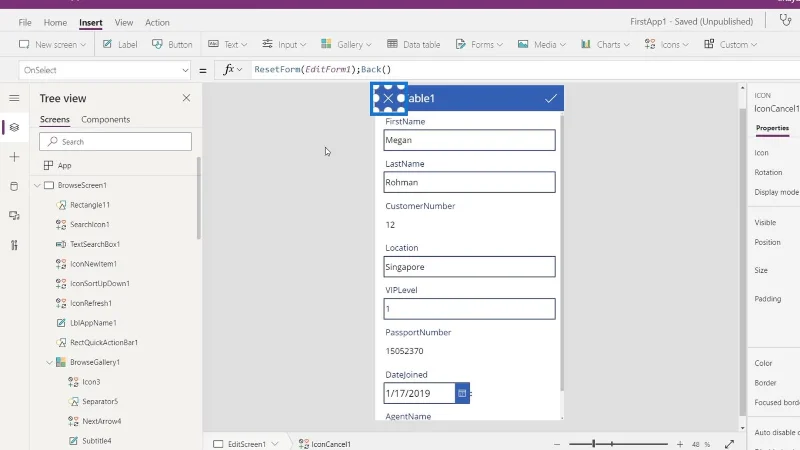Click the Insert plus icon in left rail
This screenshot has width=800, height=450.
click(x=14, y=157)
